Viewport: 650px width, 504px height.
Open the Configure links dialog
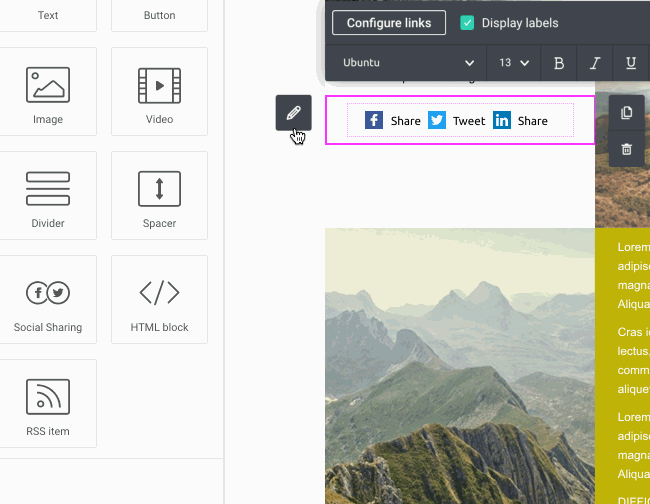389,23
